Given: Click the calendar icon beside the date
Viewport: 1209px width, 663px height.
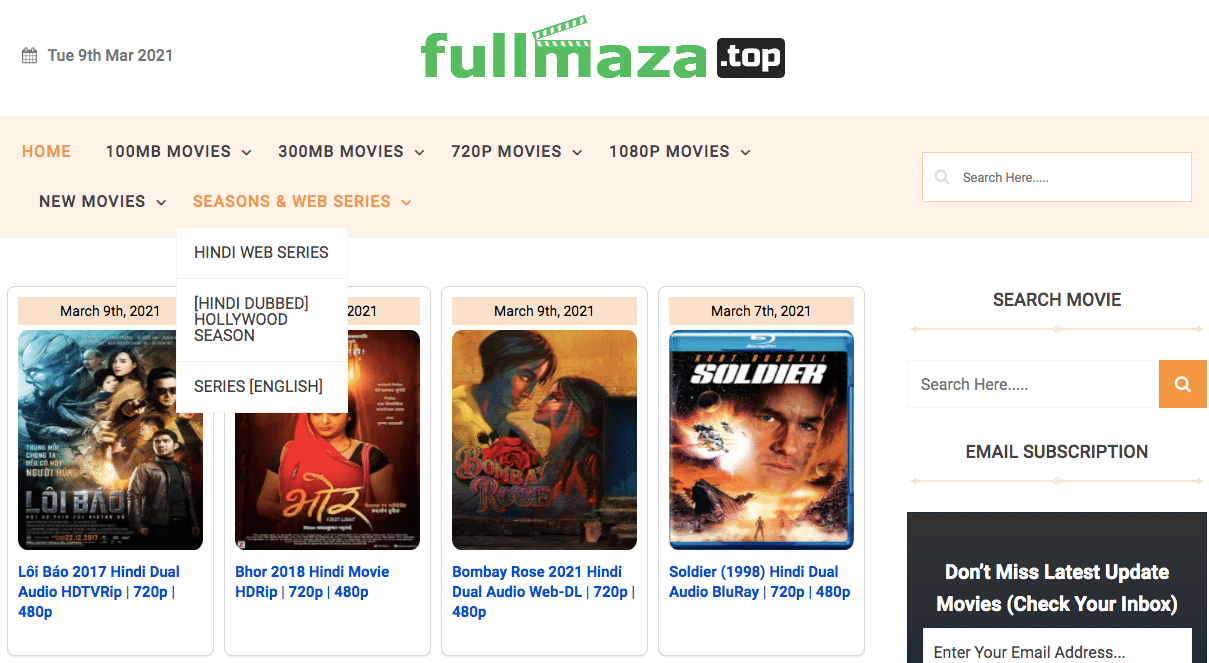Looking at the screenshot, I should tap(30, 56).
